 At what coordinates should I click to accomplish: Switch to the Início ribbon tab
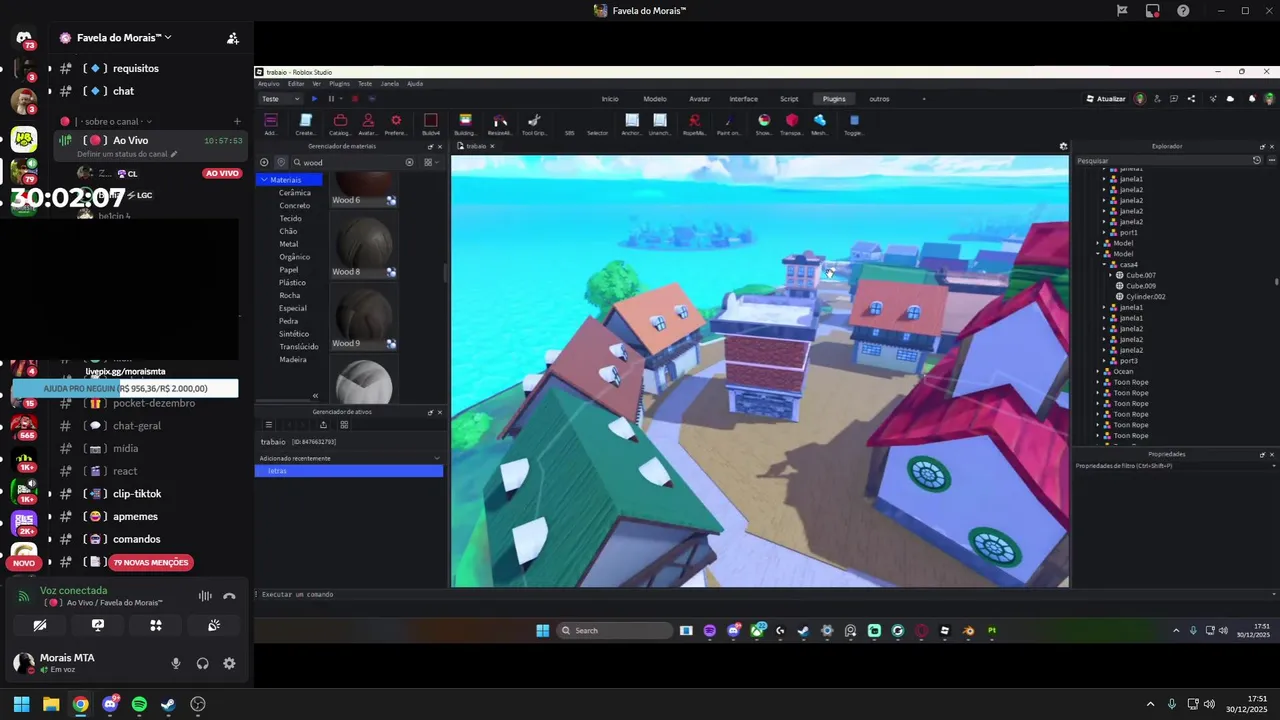tap(610, 99)
